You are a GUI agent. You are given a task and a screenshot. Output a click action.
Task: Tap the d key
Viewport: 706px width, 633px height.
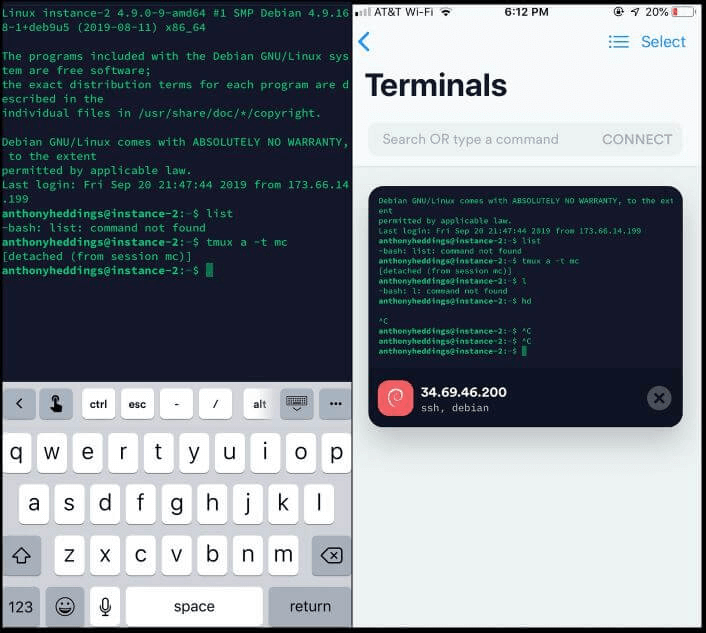105,504
